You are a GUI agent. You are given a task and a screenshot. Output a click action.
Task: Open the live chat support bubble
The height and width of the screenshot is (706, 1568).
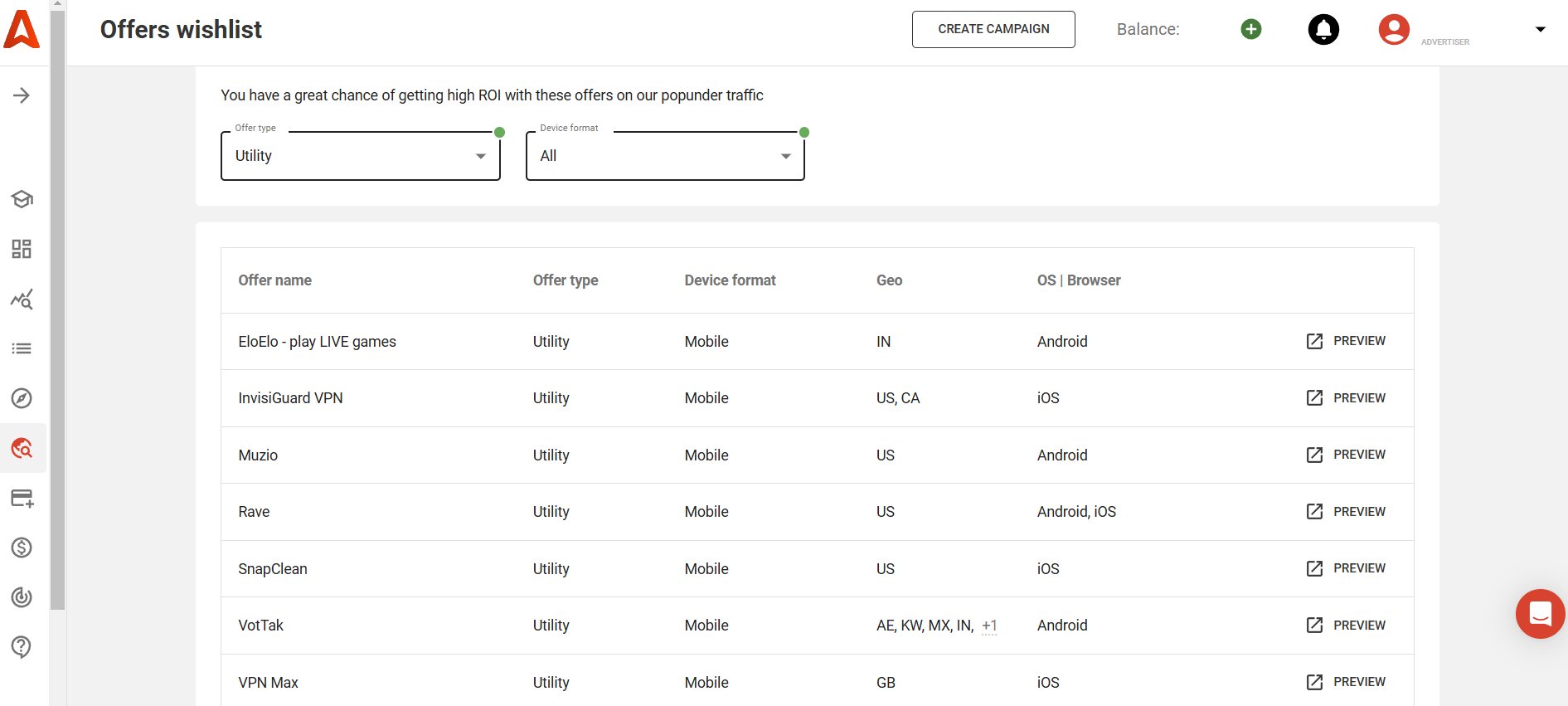click(x=1540, y=614)
